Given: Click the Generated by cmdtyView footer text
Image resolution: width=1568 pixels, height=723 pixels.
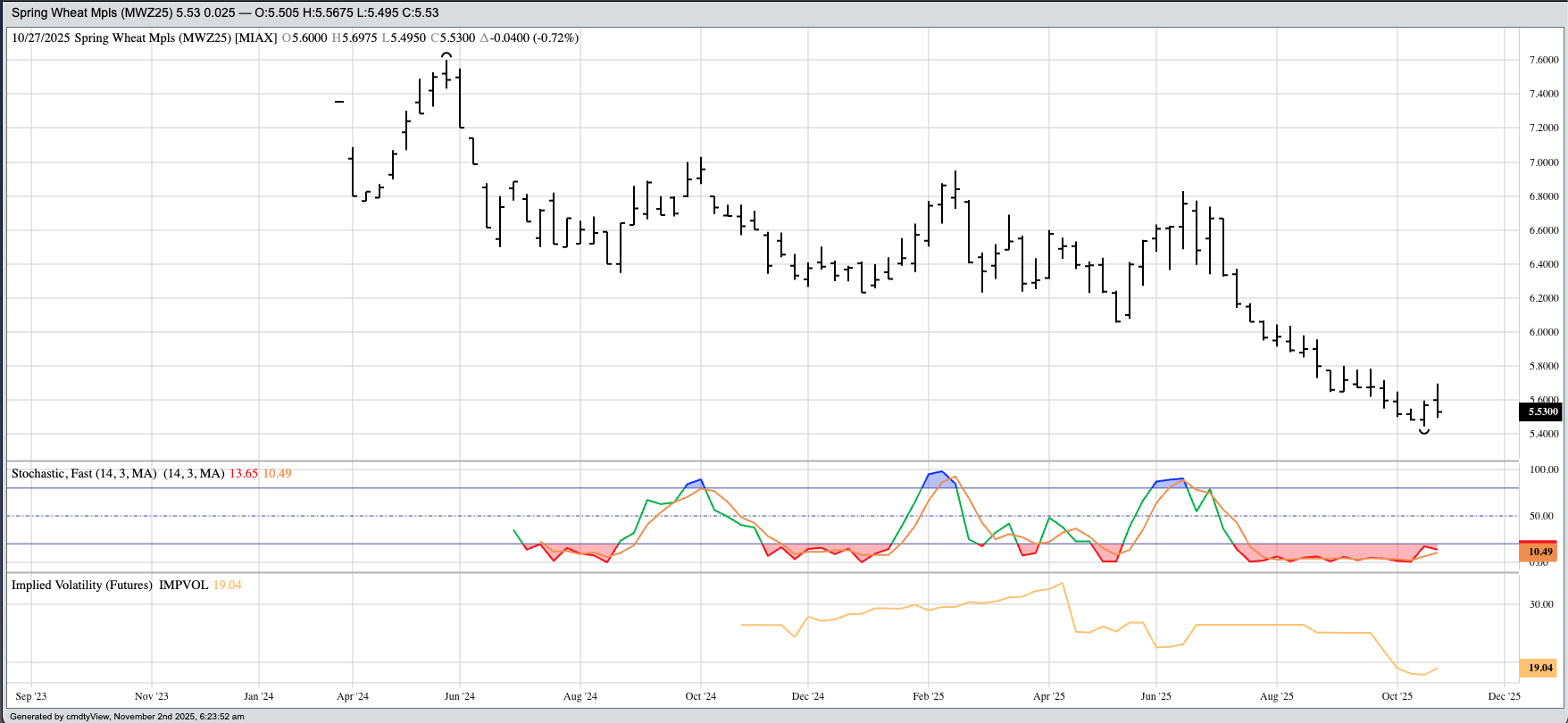Looking at the screenshot, I should [x=127, y=716].
